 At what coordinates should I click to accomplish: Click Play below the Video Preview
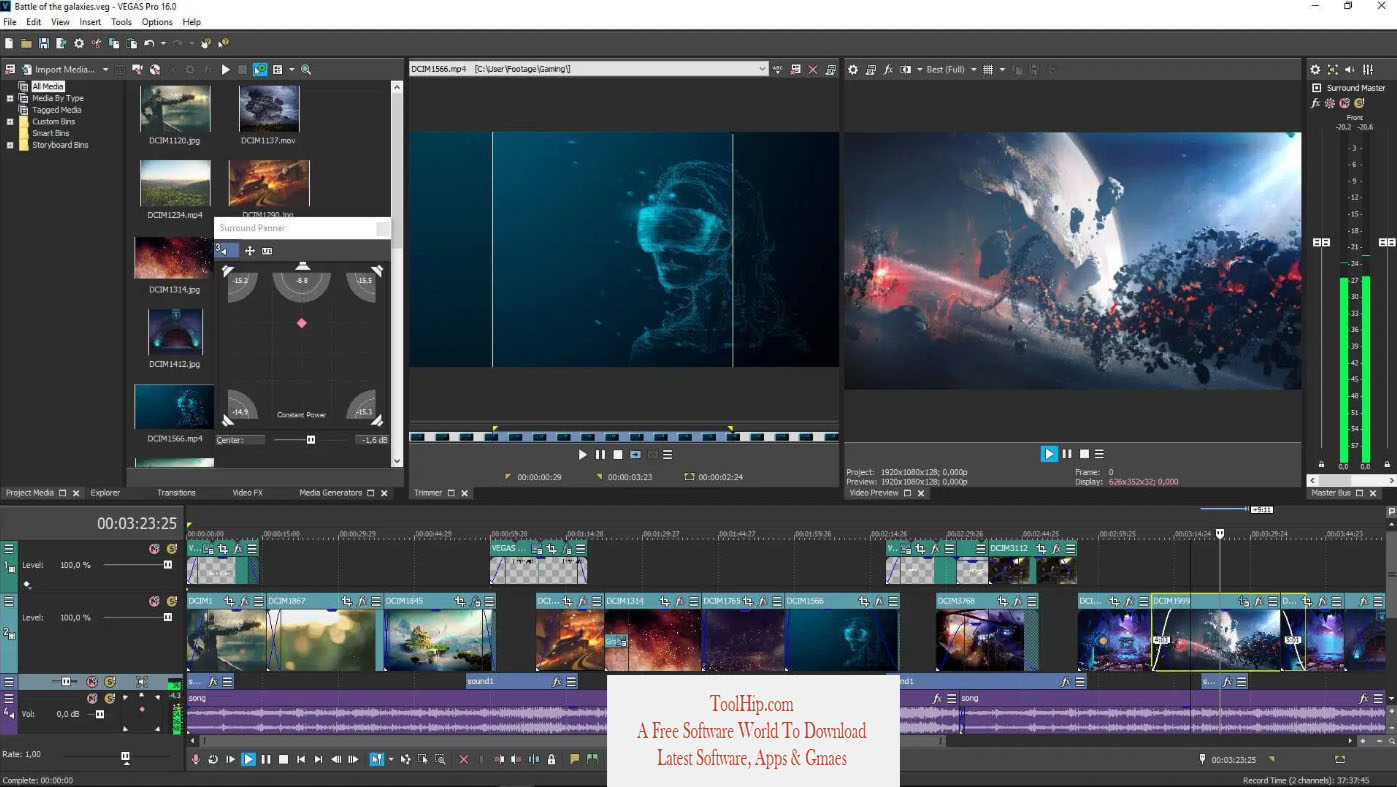[x=1049, y=454]
